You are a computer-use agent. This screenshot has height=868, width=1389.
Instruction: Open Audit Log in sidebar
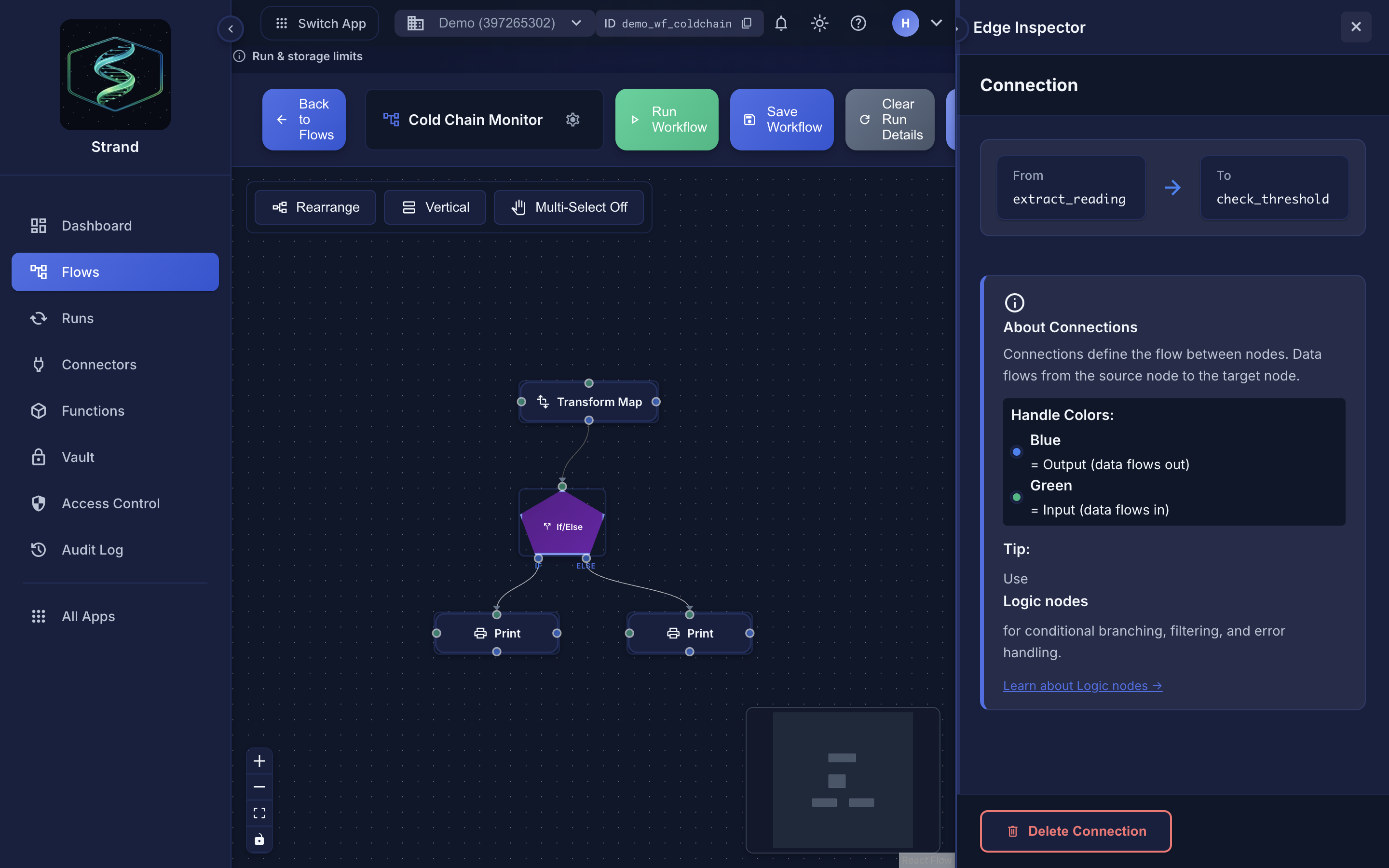point(115,550)
